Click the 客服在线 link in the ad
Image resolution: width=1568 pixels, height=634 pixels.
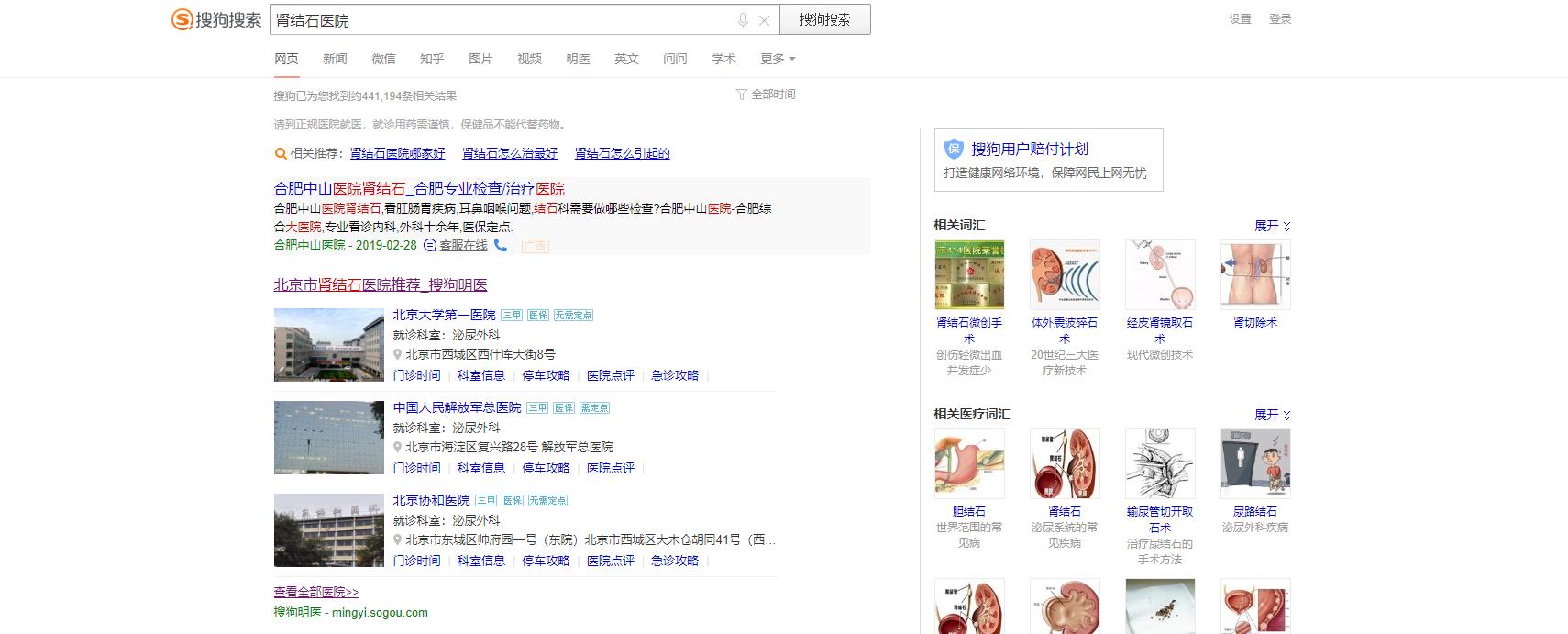[x=463, y=246]
